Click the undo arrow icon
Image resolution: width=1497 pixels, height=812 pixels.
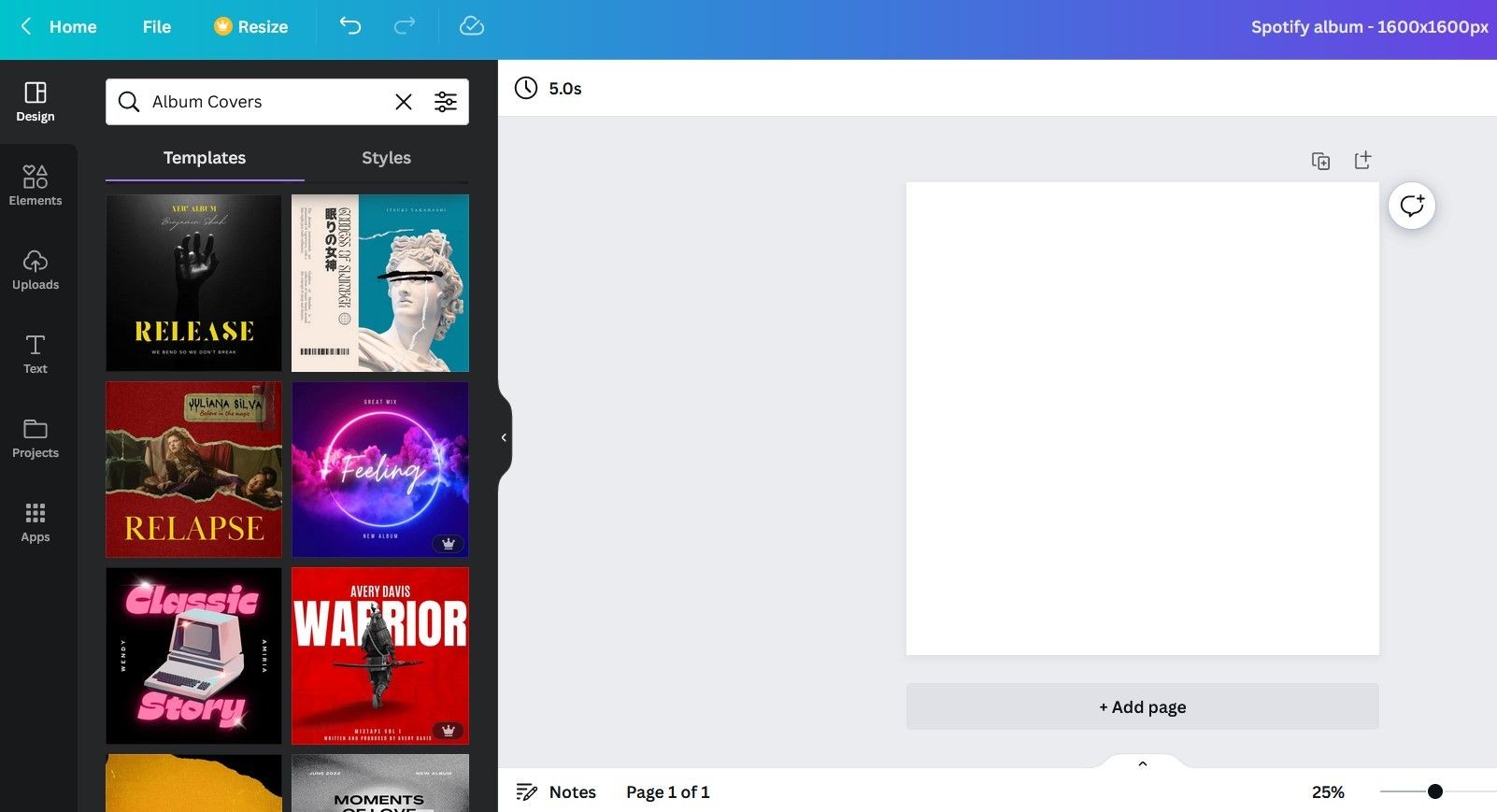click(x=350, y=26)
